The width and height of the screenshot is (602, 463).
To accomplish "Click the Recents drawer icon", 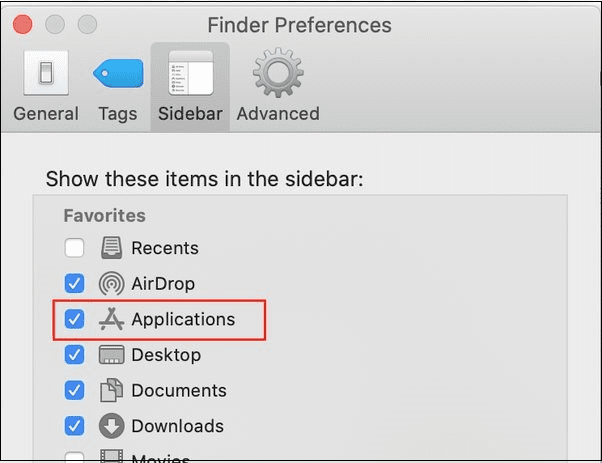I will click(112, 248).
